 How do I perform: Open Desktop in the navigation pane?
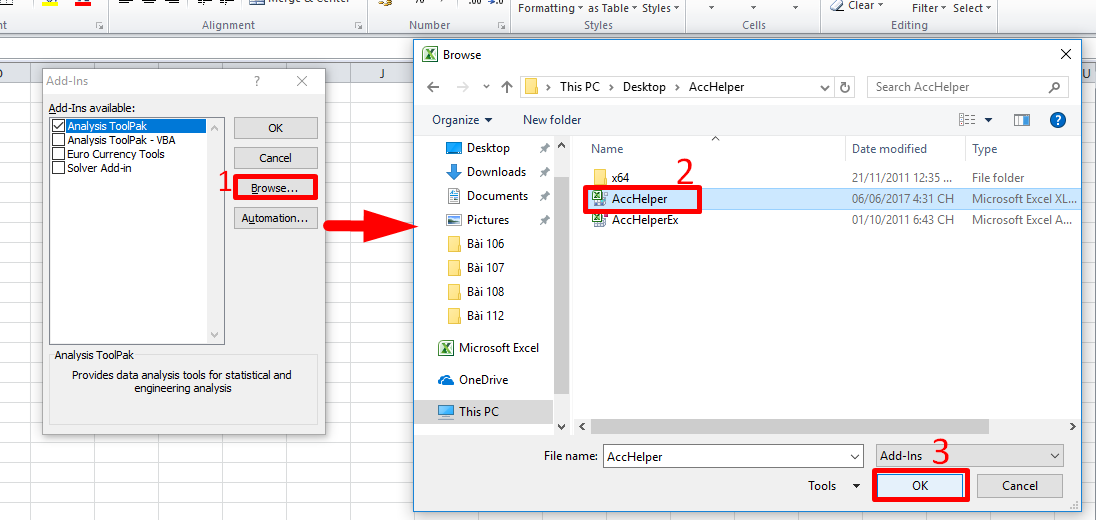tap(488, 148)
